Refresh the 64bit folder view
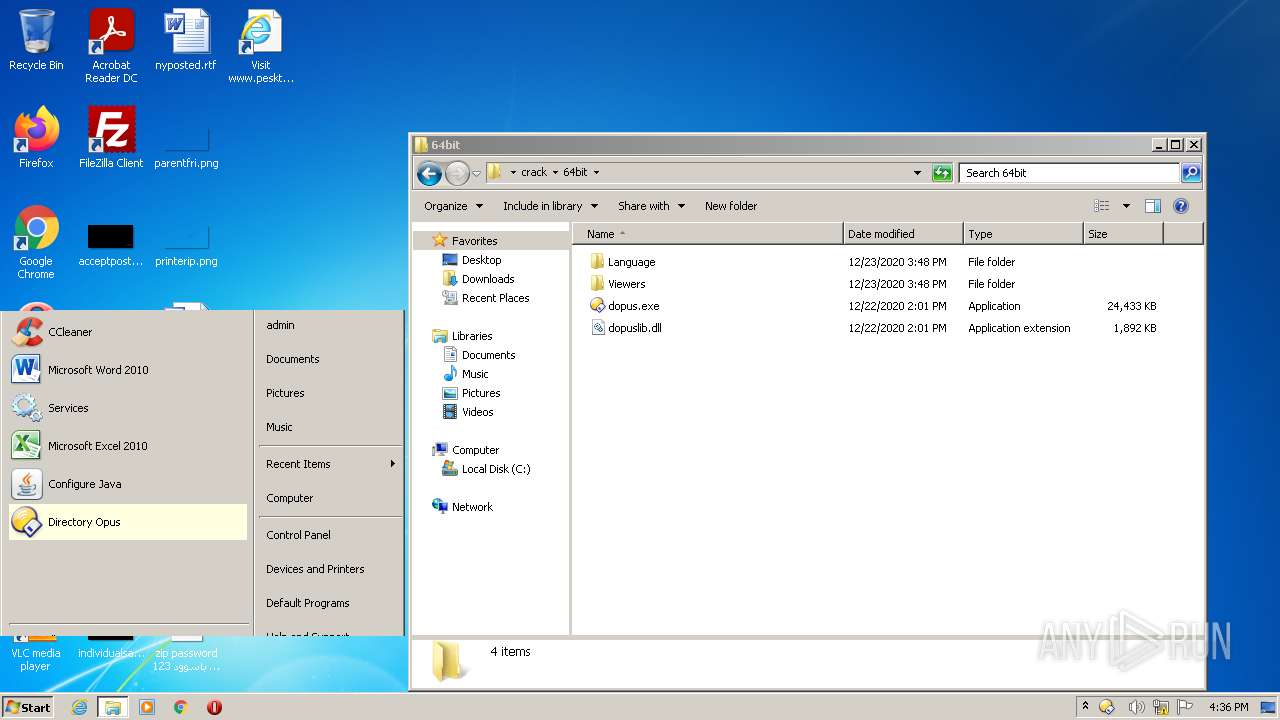Screen dimensions: 1280x720 942,173
